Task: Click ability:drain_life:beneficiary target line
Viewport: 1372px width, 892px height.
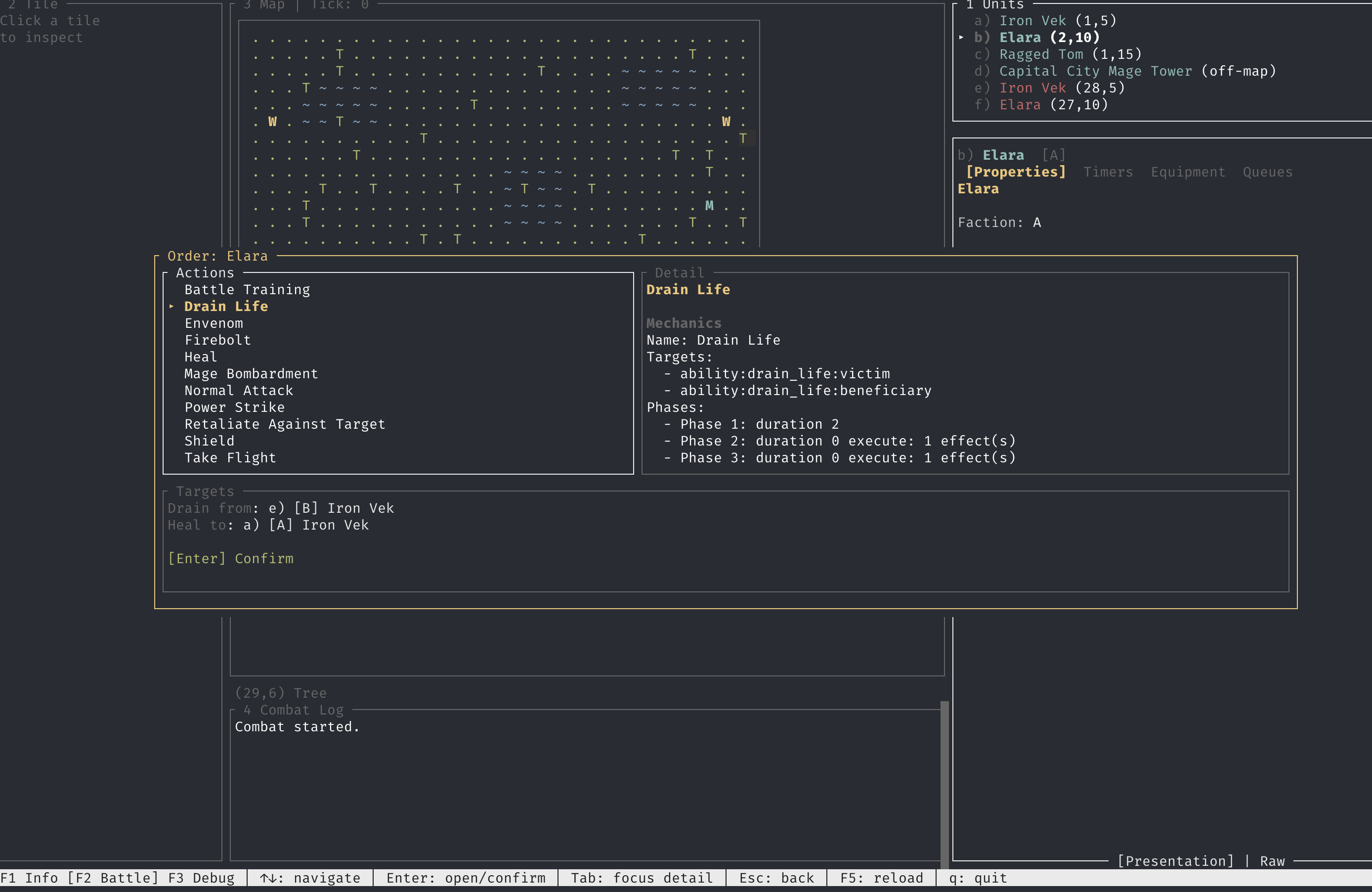Action: coord(797,390)
